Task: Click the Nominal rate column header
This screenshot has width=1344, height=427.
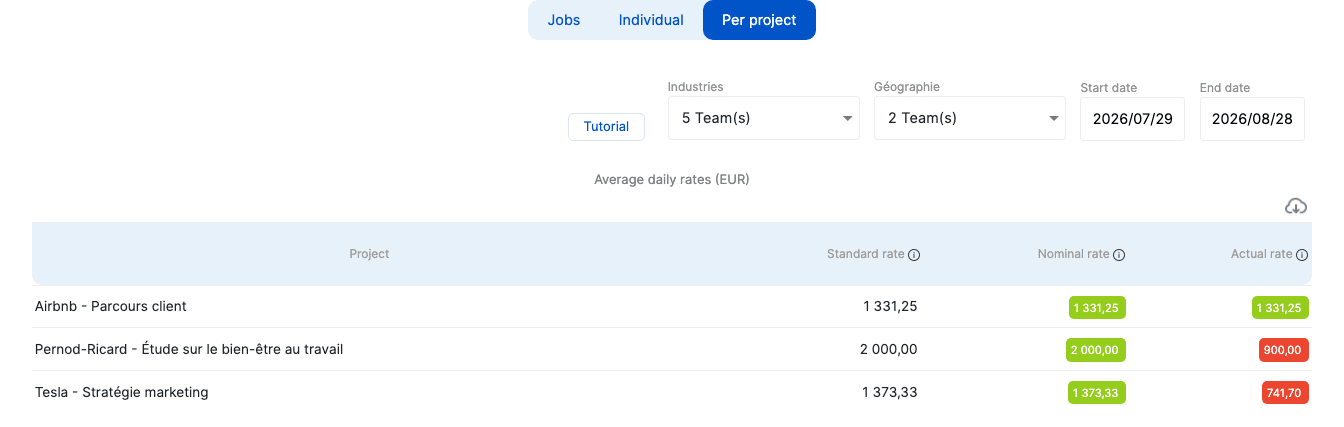Action: (1073, 254)
